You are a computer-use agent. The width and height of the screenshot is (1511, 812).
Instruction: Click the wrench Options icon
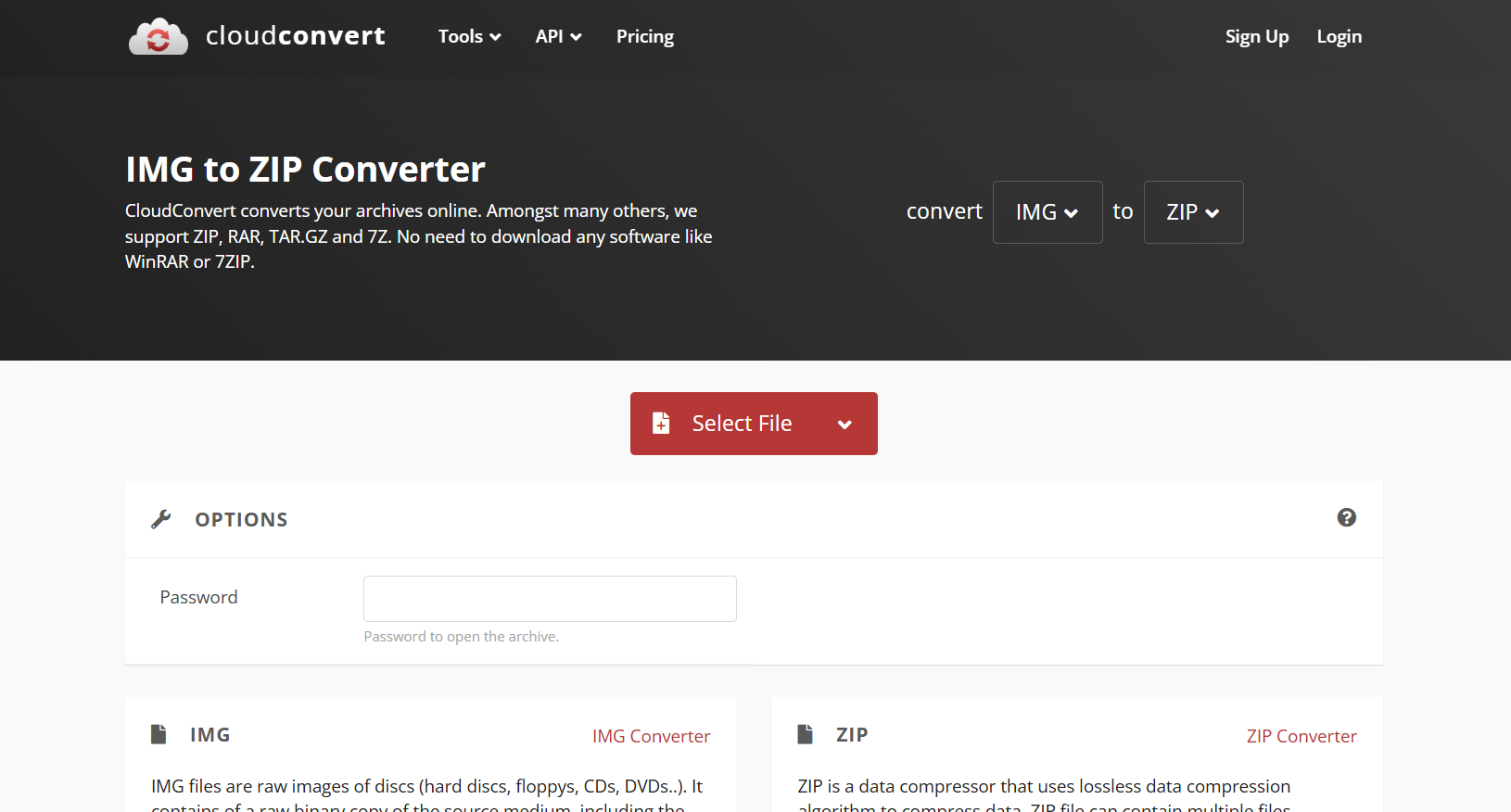coord(161,519)
